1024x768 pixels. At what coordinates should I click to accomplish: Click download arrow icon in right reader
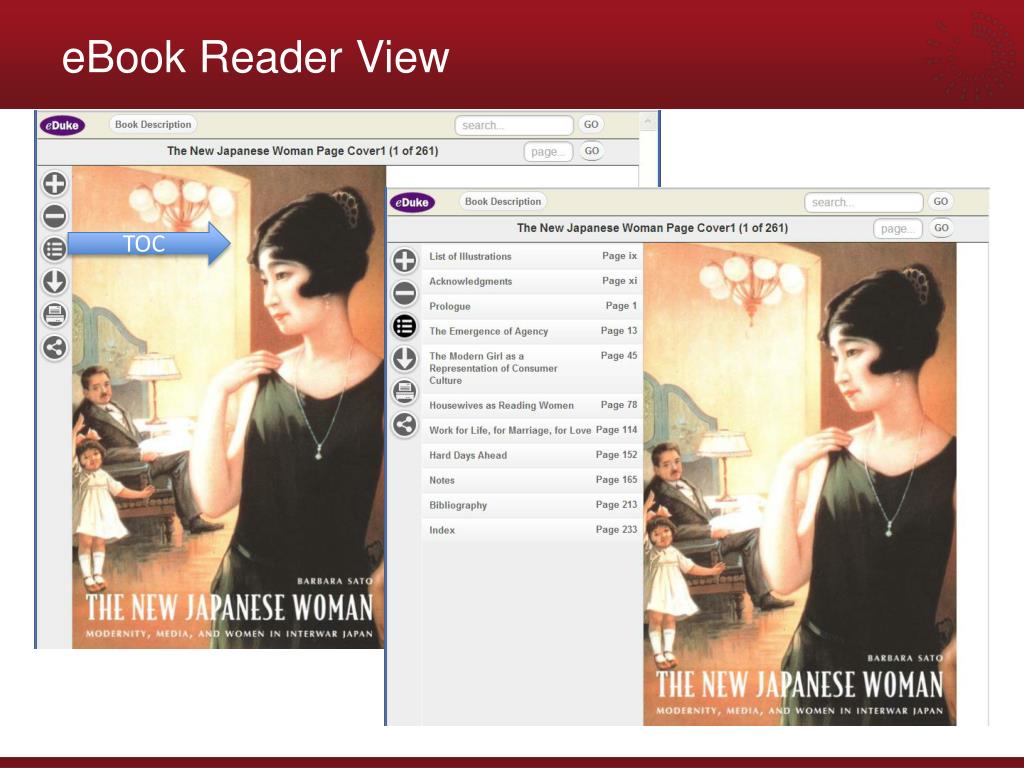tap(405, 359)
